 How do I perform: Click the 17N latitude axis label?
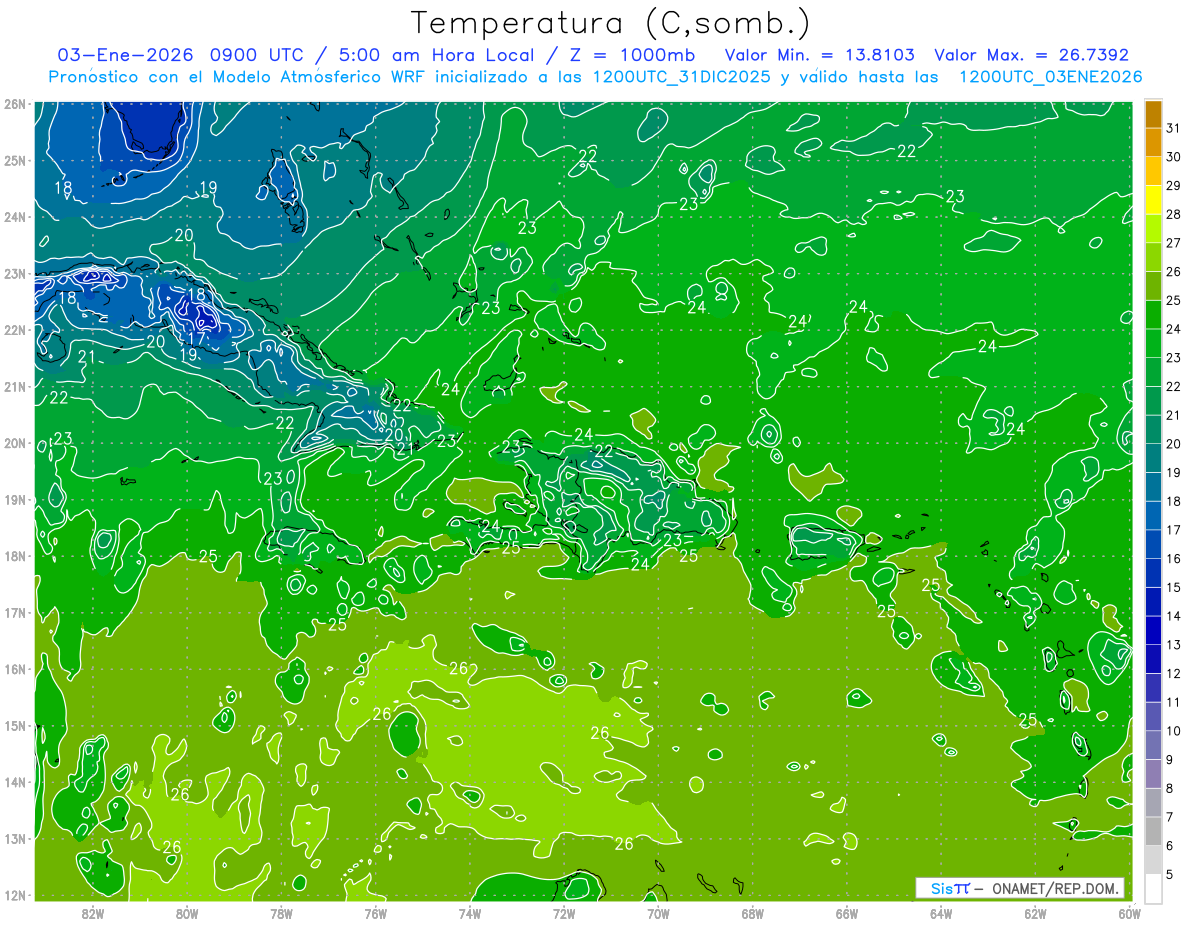(14, 612)
